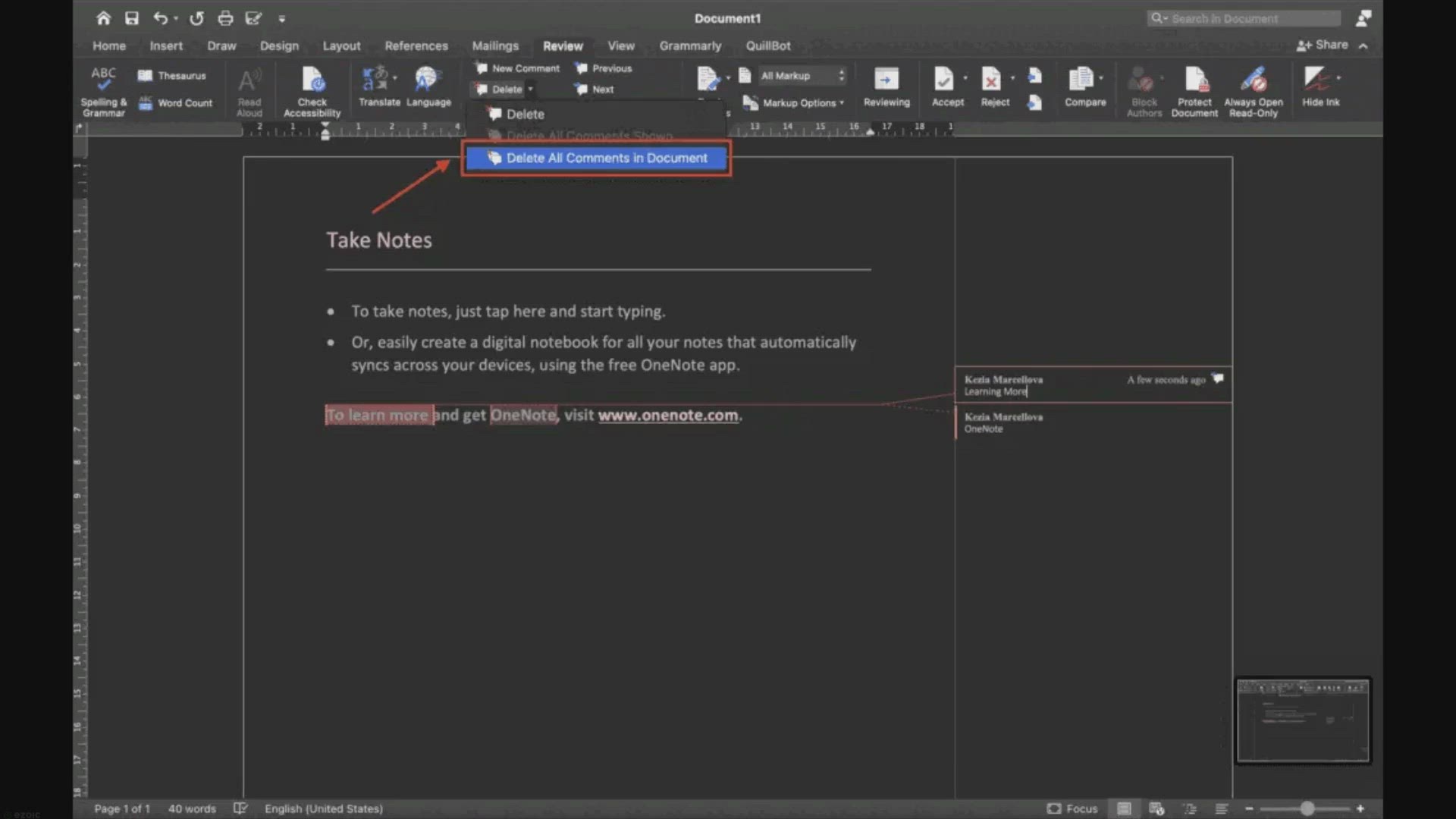Viewport: 1456px width, 819px height.
Task: Click the Share button
Action: tap(1323, 45)
